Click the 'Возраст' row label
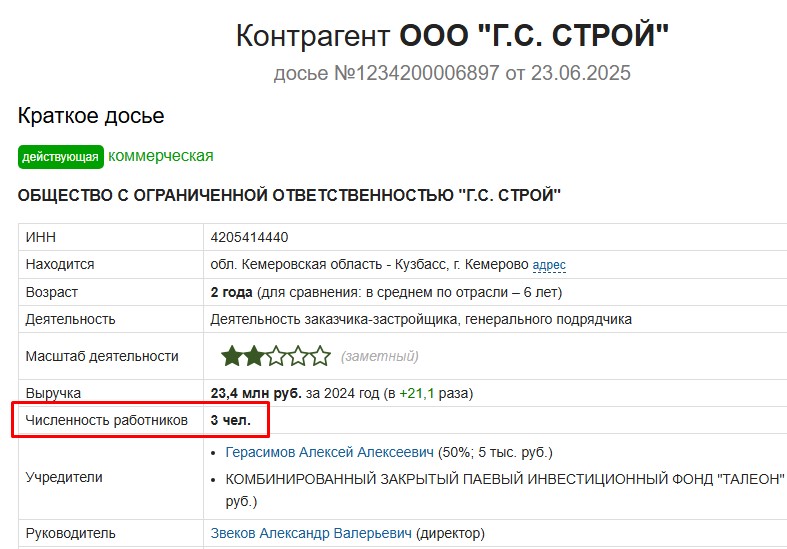Image resolution: width=787 pixels, height=549 pixels. point(52,292)
